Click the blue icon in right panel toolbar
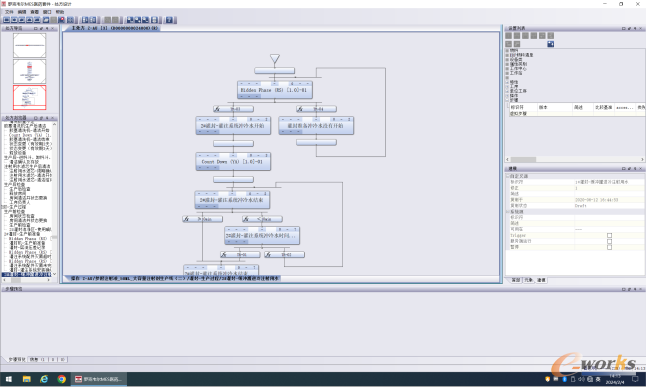This screenshot has width=646, height=387. (x=550, y=44)
